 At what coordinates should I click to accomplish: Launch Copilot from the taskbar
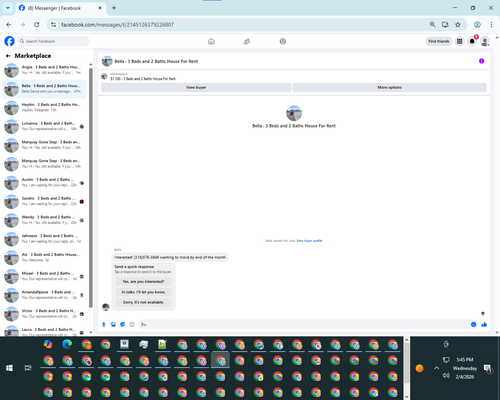coord(48,344)
